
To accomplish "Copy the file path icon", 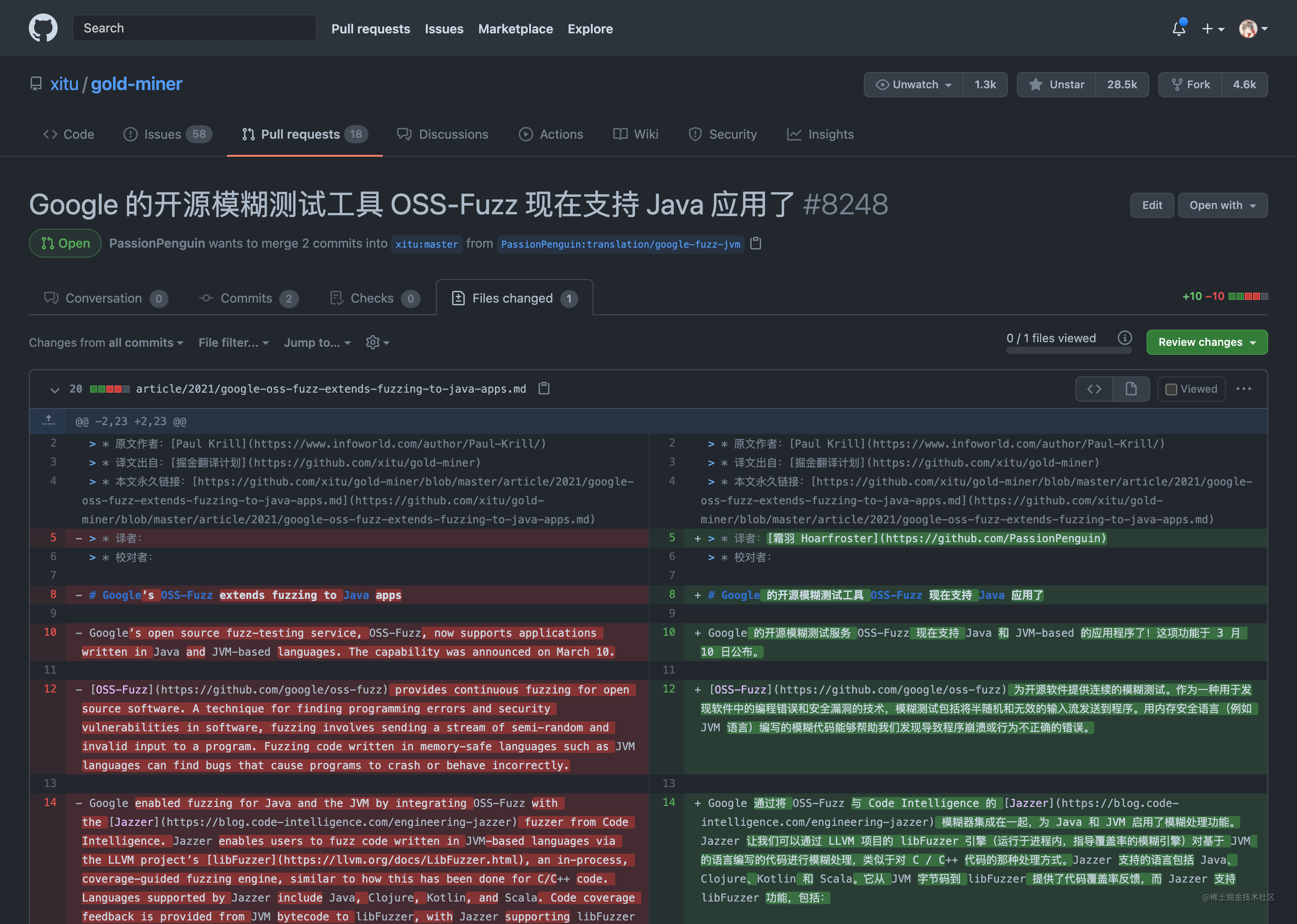I will coord(544,389).
